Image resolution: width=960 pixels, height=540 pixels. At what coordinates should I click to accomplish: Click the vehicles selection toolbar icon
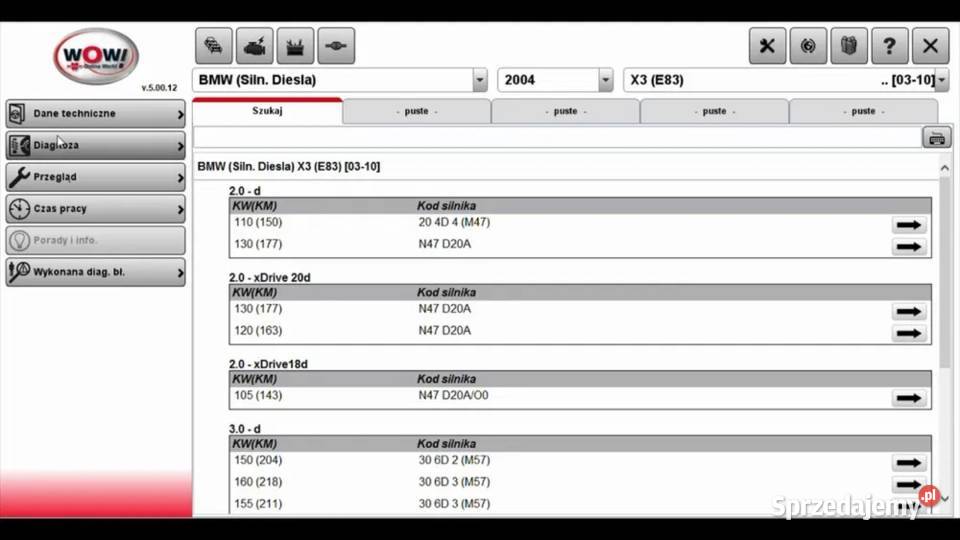coord(214,46)
